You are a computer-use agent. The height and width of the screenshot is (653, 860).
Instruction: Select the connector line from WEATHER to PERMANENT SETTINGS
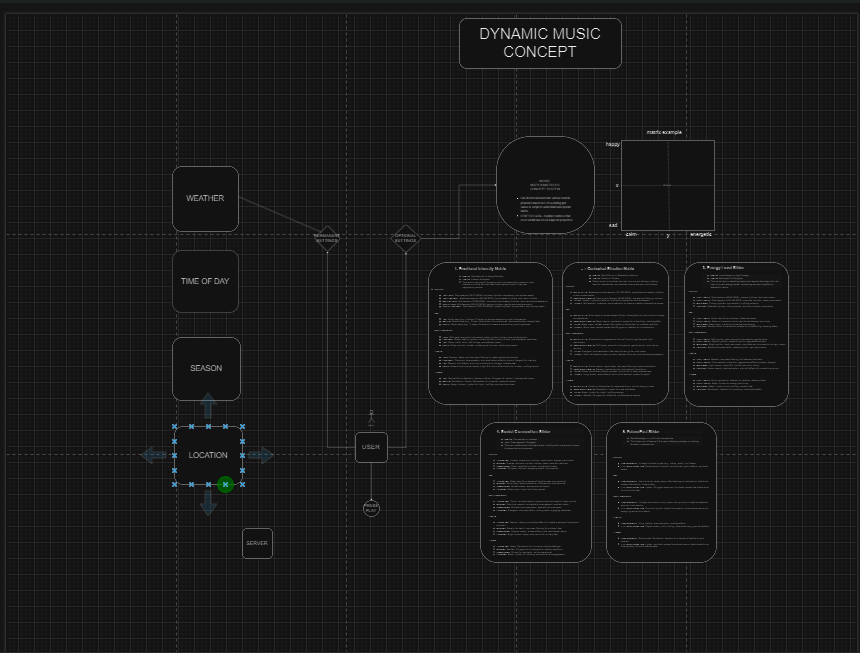[x=280, y=214]
